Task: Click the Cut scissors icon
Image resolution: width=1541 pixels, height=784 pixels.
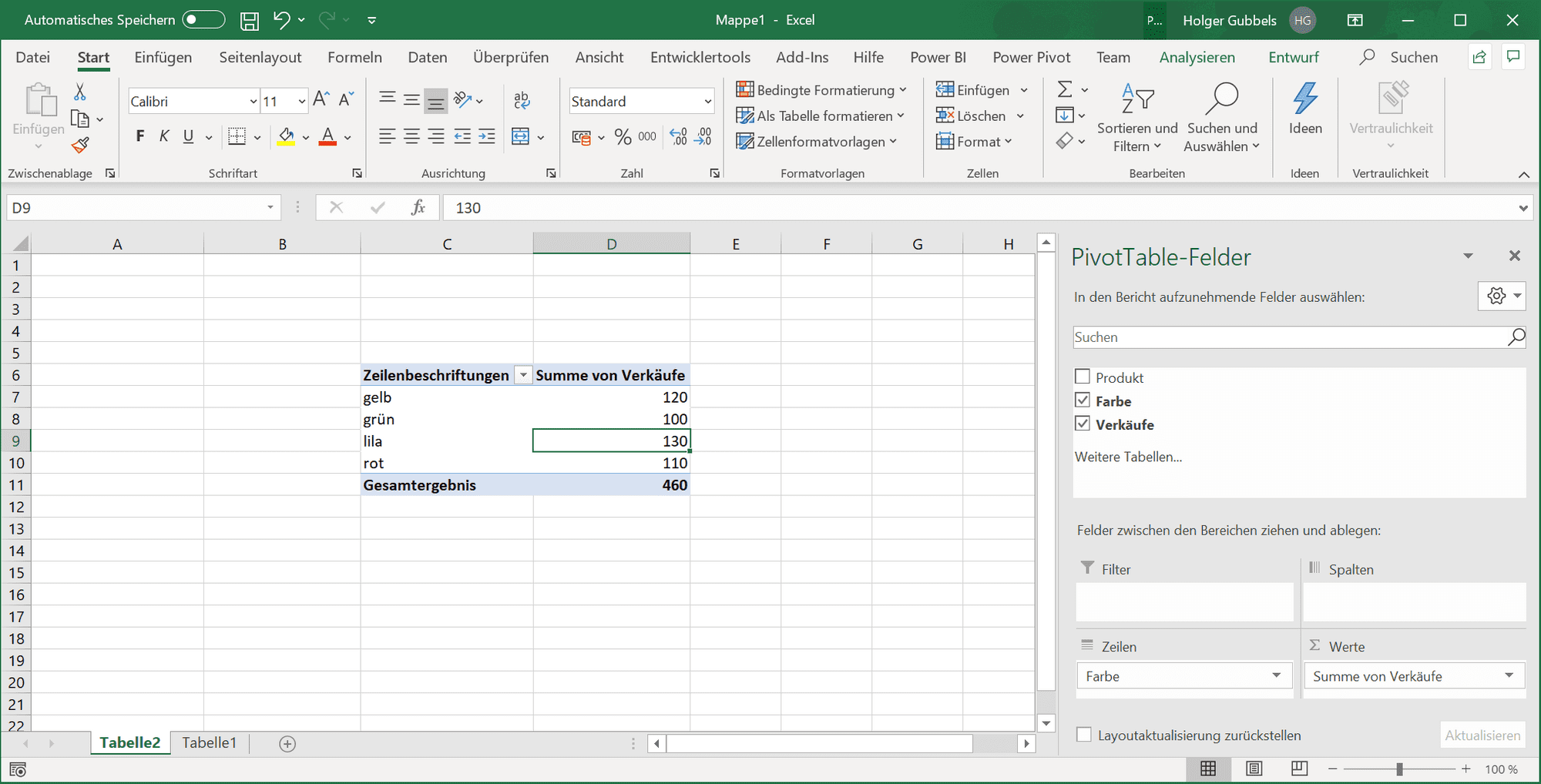Action: click(x=80, y=92)
